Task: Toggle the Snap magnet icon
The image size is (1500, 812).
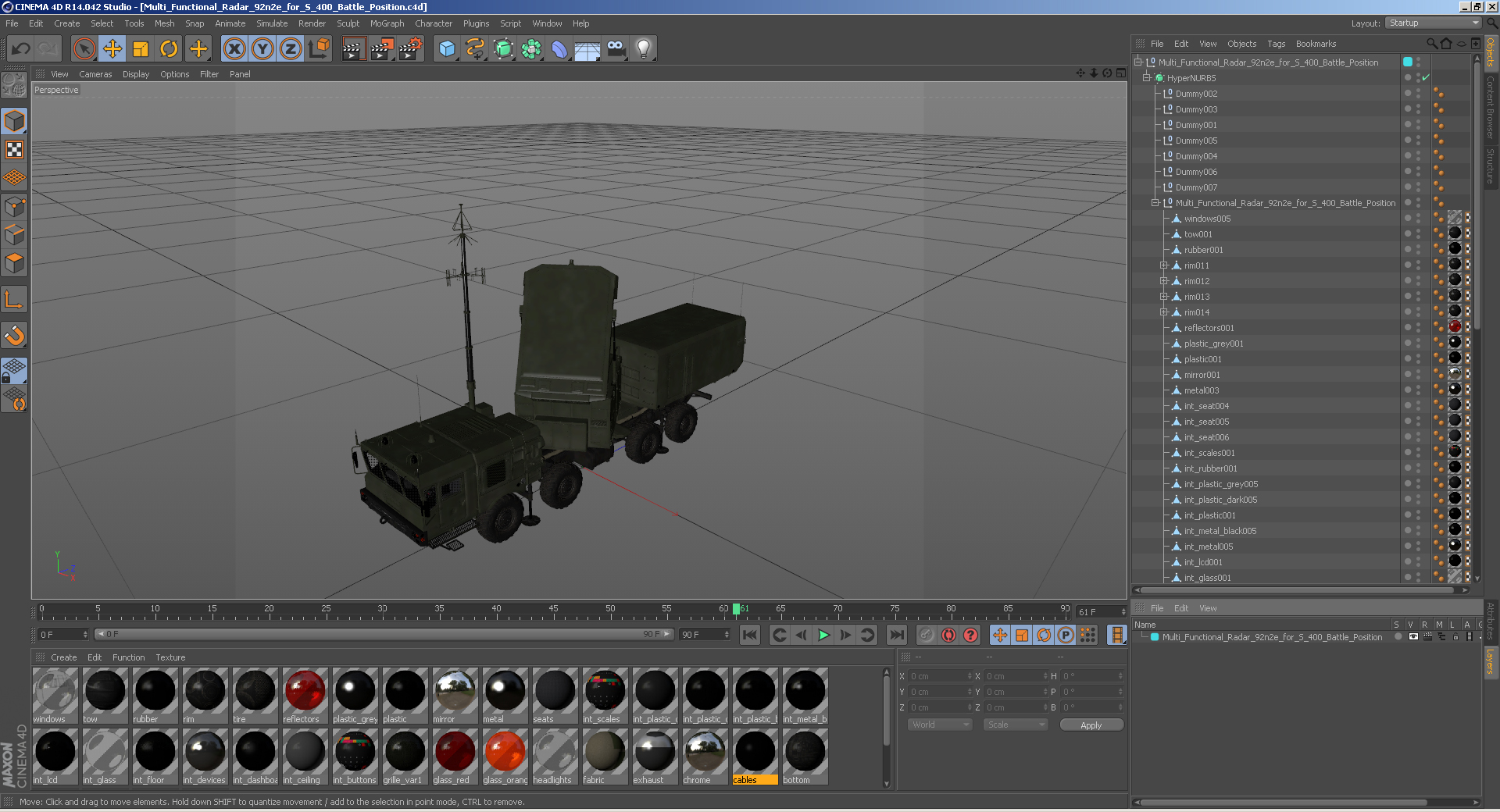Action: click(x=14, y=336)
